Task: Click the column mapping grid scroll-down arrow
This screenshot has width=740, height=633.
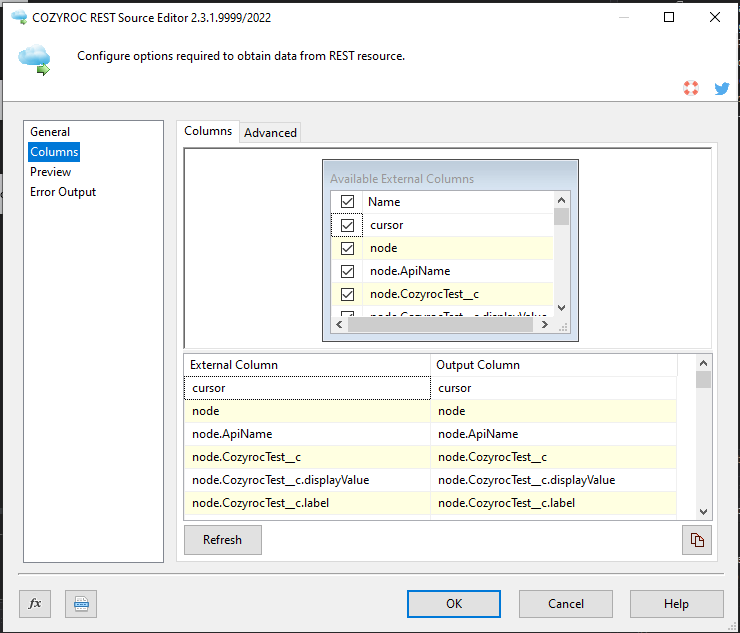Action: 703,509
